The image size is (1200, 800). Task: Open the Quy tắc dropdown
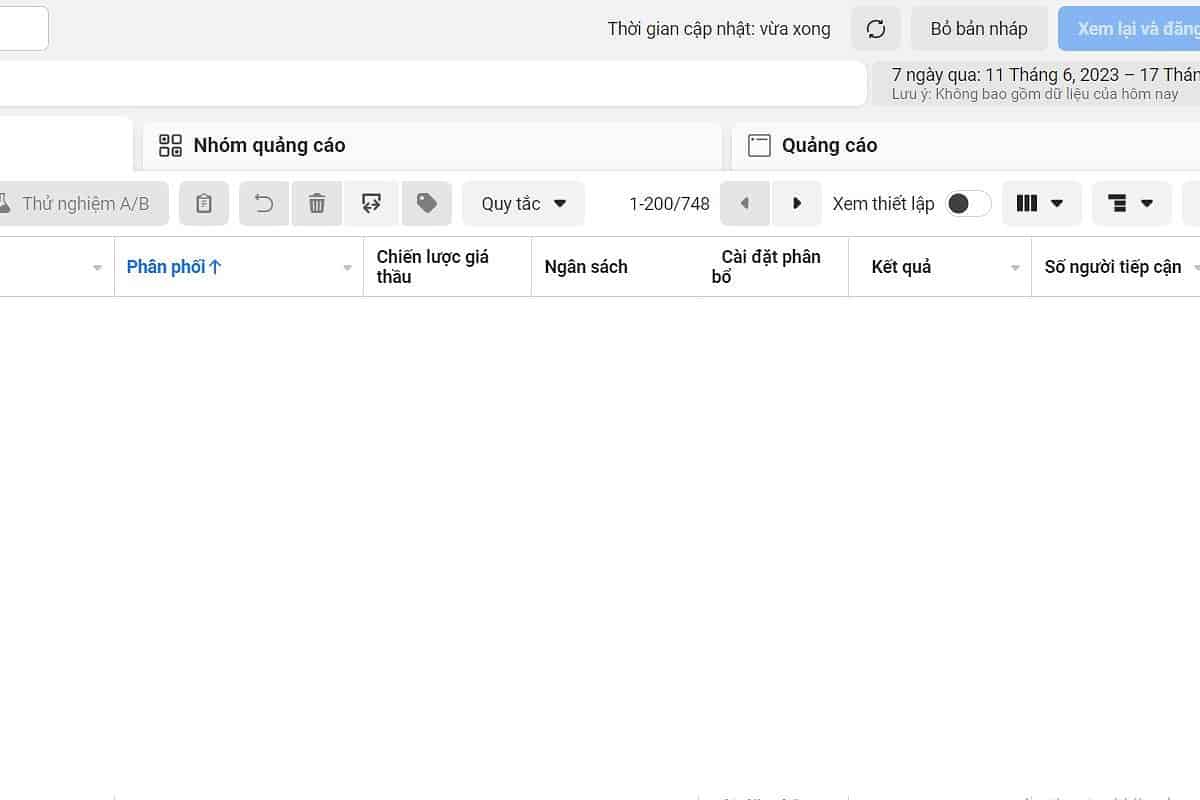click(523, 204)
